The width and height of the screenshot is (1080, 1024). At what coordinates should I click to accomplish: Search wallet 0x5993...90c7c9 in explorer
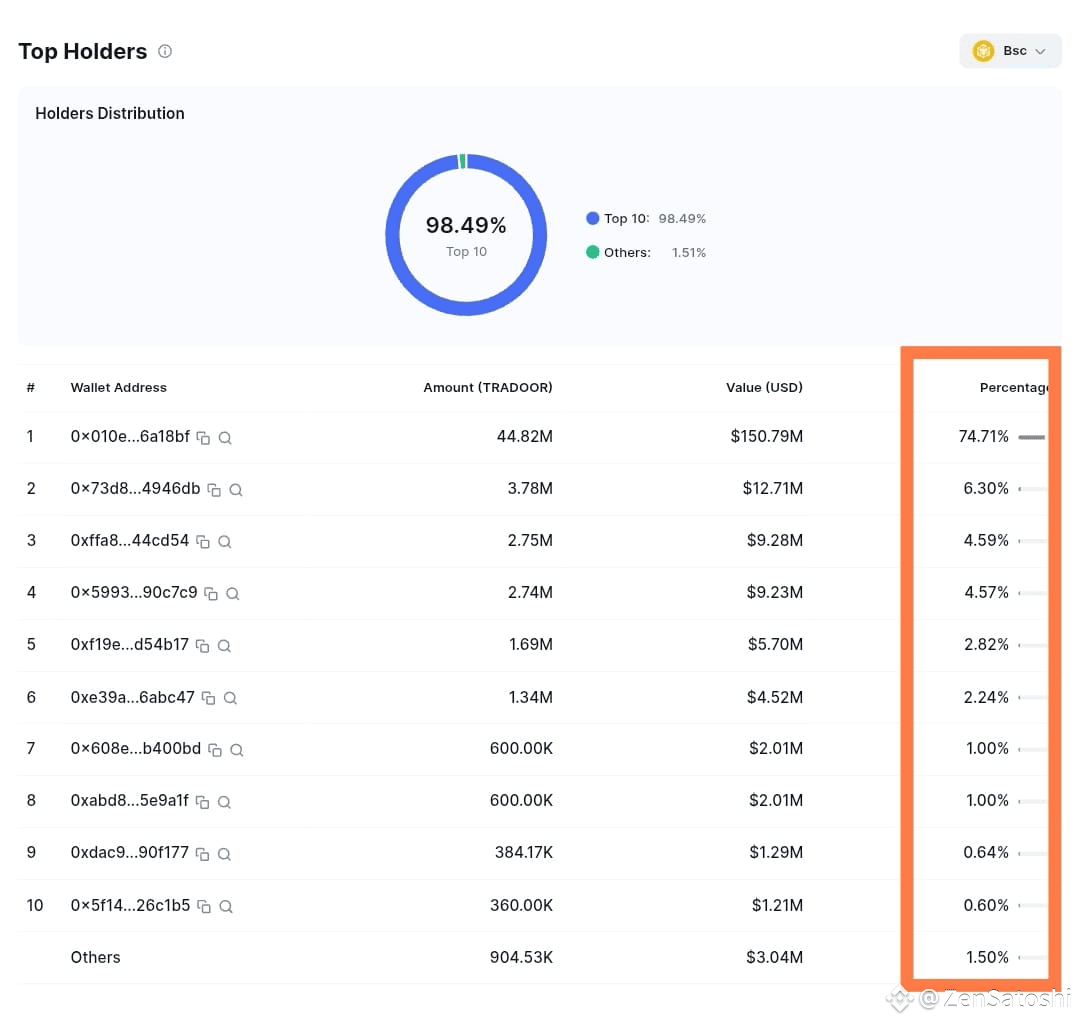coord(233,594)
